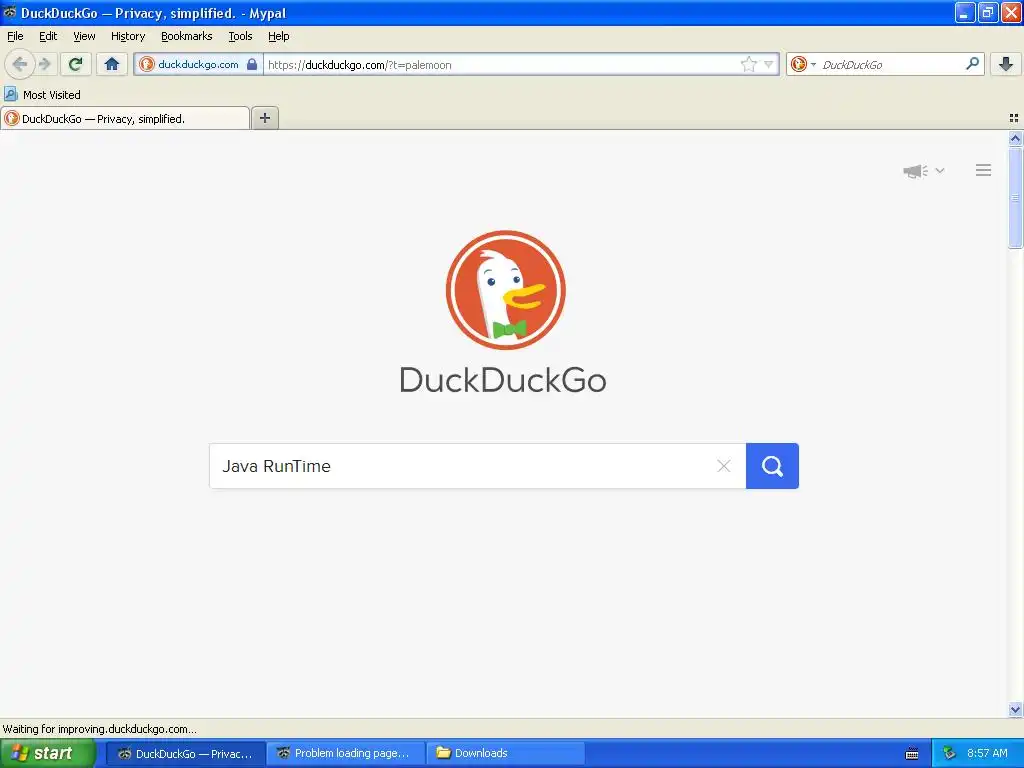This screenshot has height=768, width=1024.
Task: Open the View menu
Action: click(84, 37)
